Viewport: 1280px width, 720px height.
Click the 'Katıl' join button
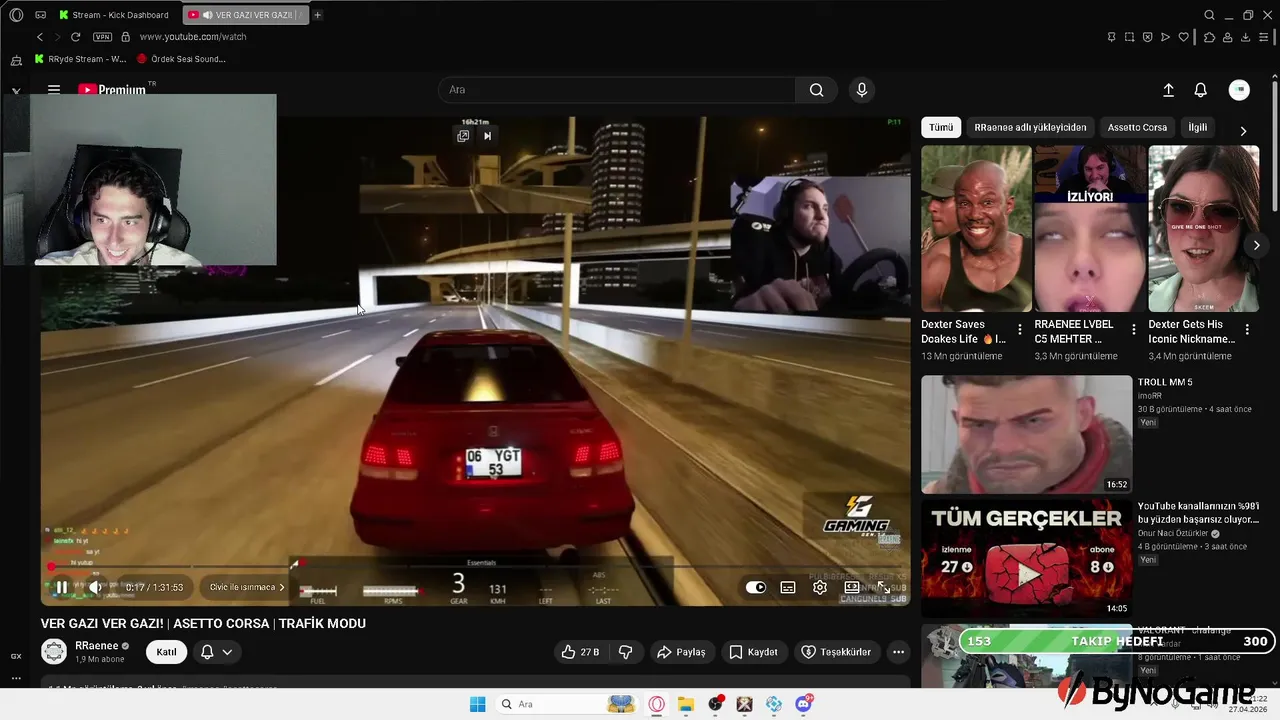[x=167, y=652]
